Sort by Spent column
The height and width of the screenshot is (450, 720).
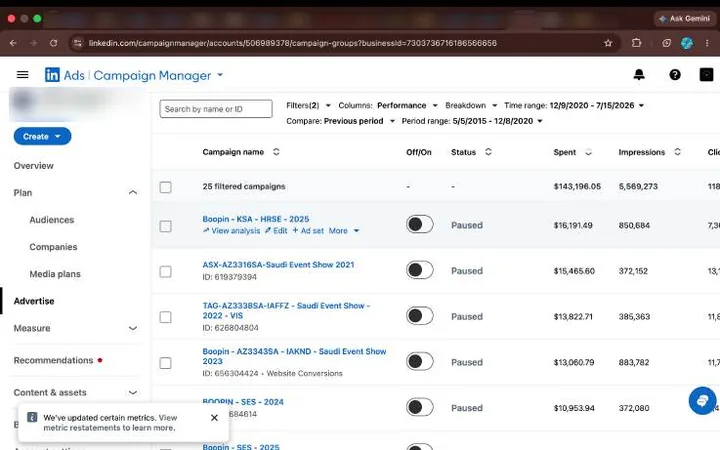(x=588, y=152)
